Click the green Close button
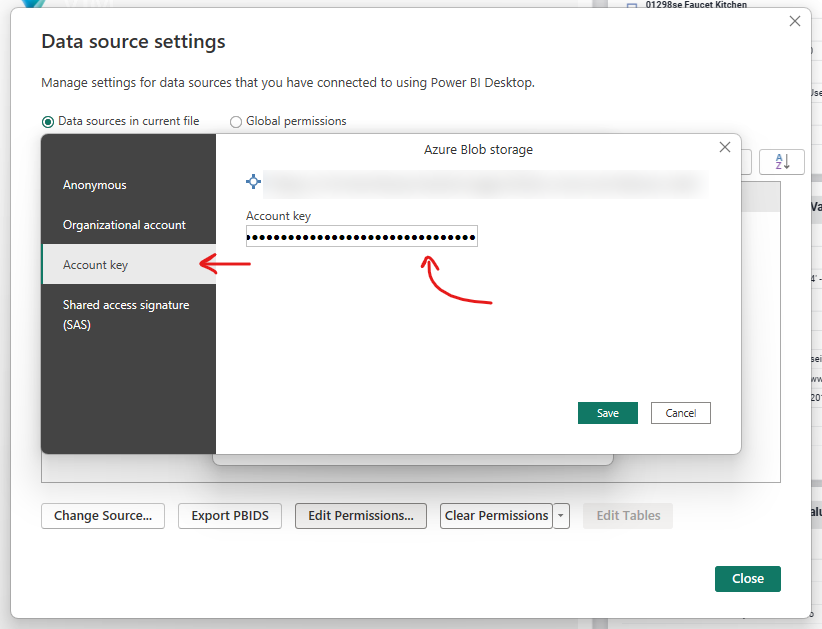The height and width of the screenshot is (629, 822). [x=747, y=579]
